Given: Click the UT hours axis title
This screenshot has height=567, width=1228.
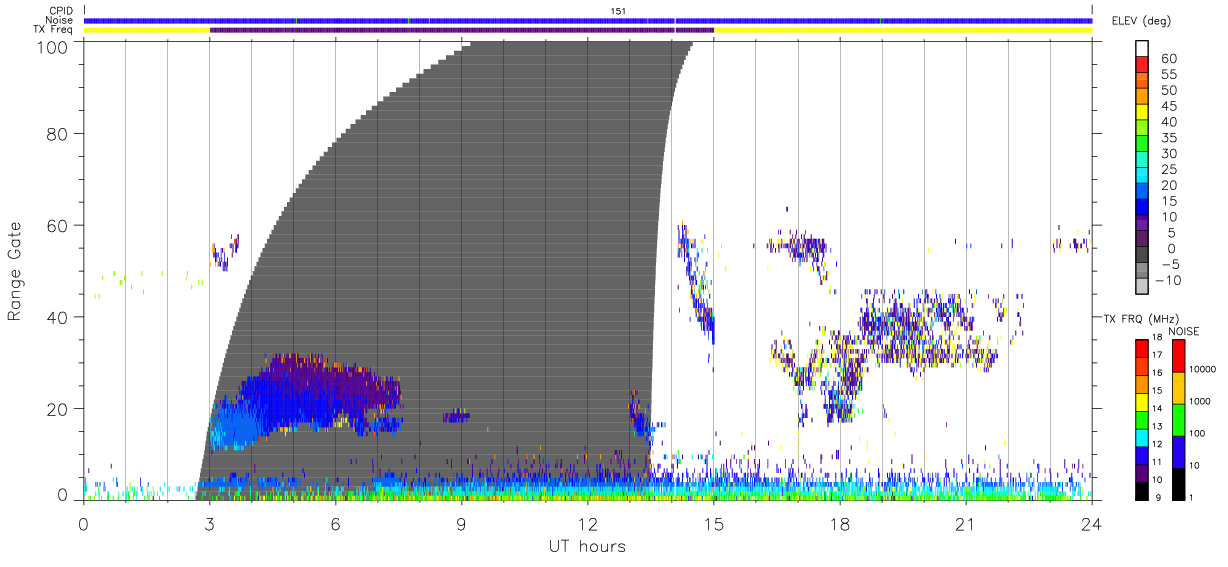Looking at the screenshot, I should click(586, 546).
